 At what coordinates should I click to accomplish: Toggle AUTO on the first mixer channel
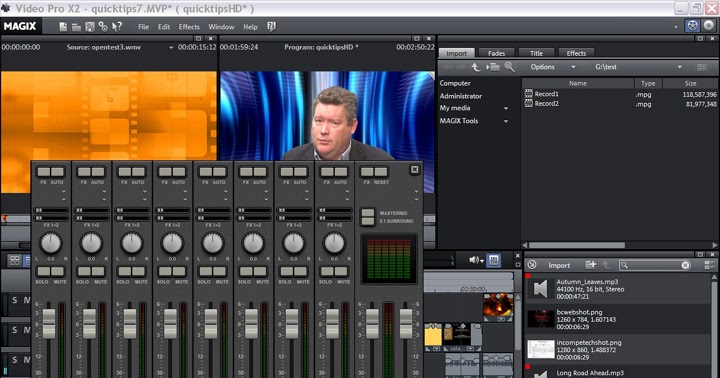click(x=57, y=172)
